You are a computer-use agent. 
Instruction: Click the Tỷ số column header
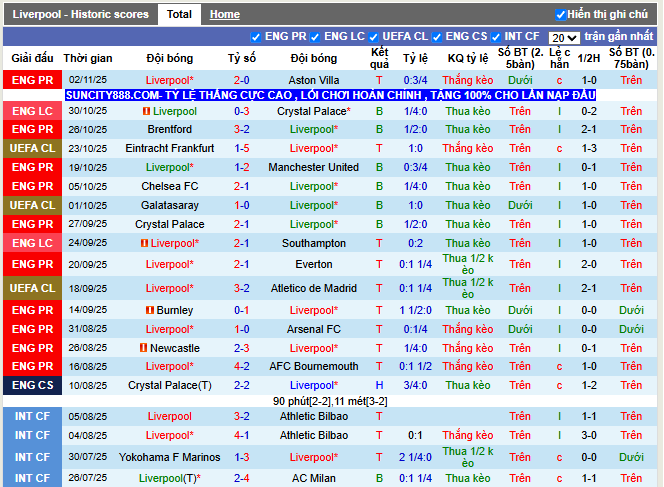[242, 58]
